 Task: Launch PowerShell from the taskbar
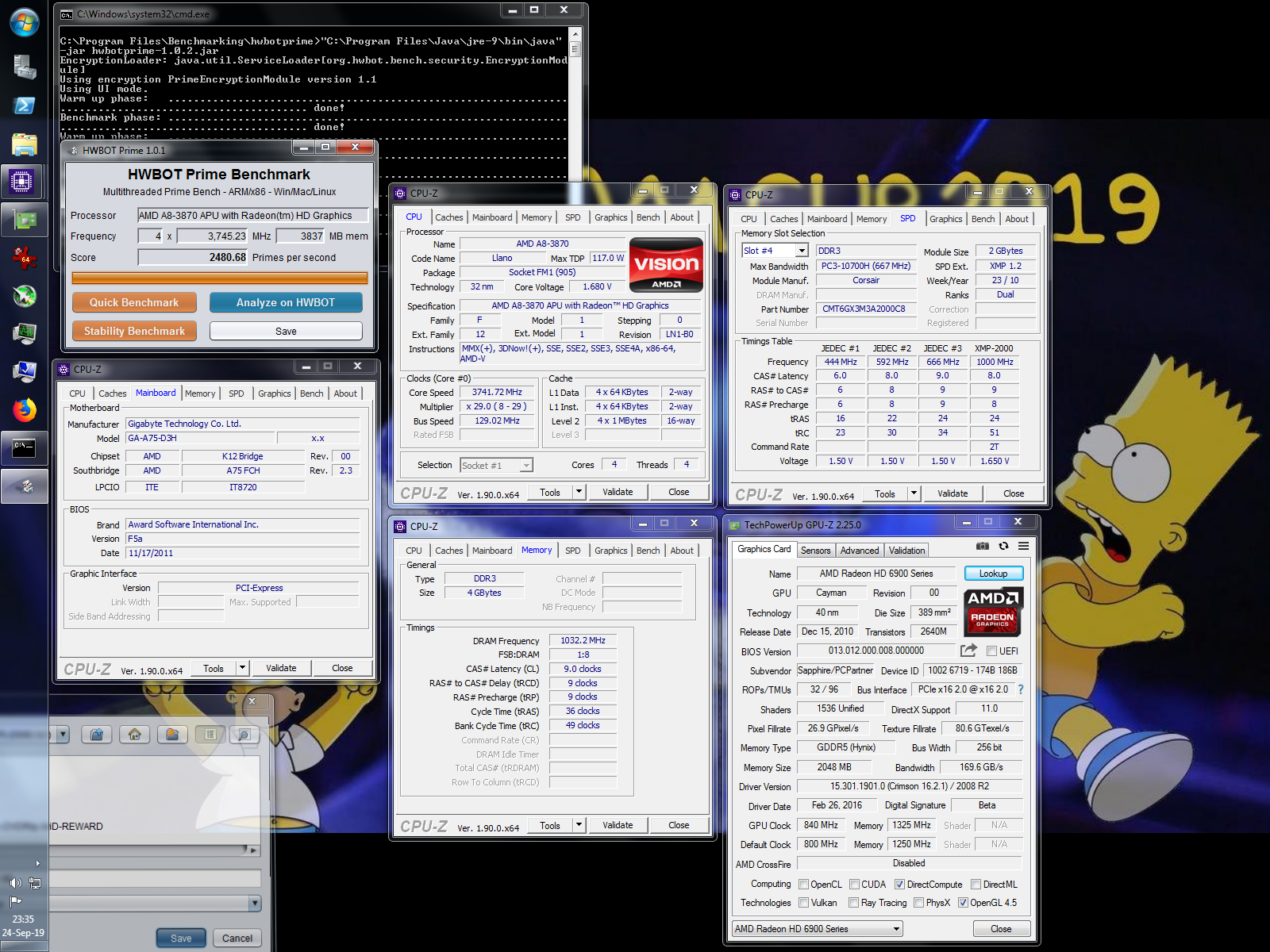(24, 106)
